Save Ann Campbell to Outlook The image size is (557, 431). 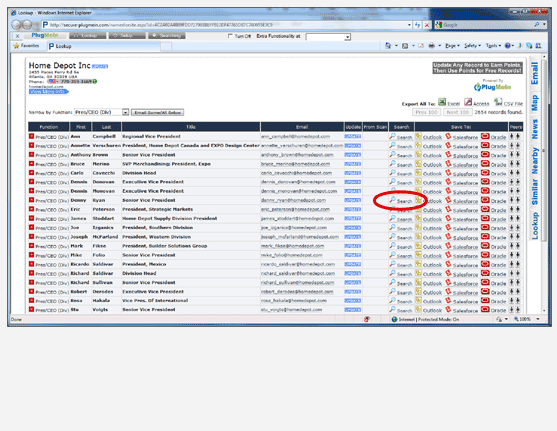point(429,137)
